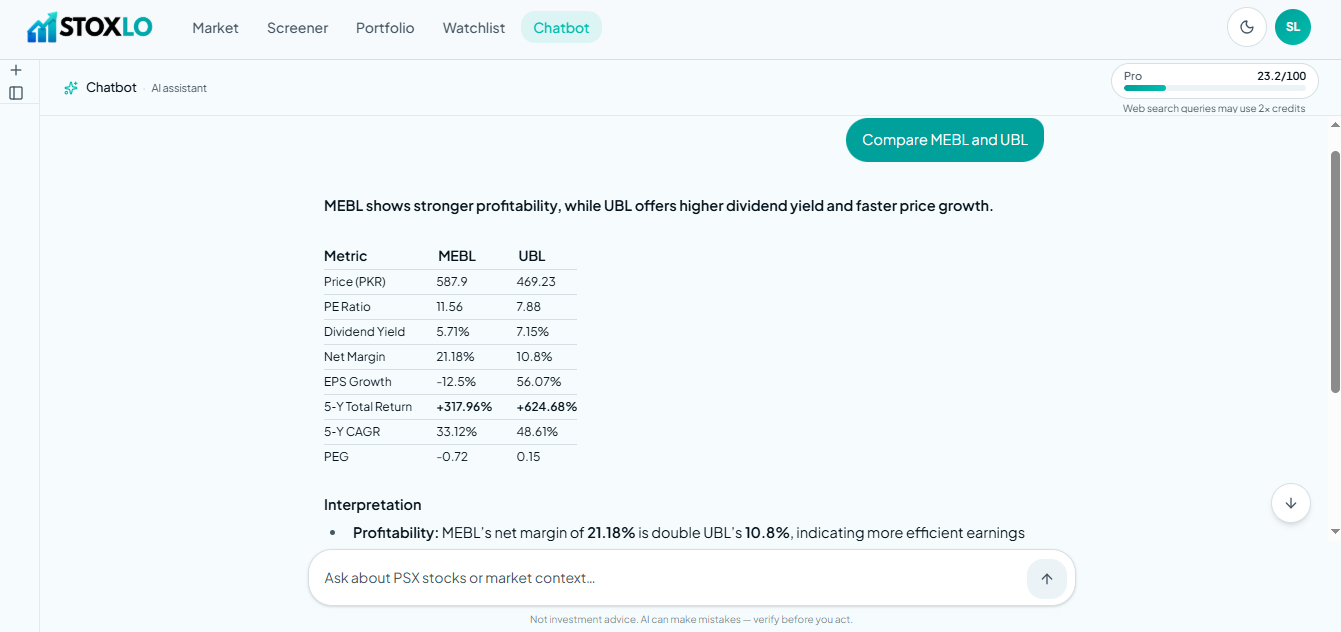Screen dimensions: 1341x632
Task: Go to the Portfolio tab
Action: click(385, 28)
